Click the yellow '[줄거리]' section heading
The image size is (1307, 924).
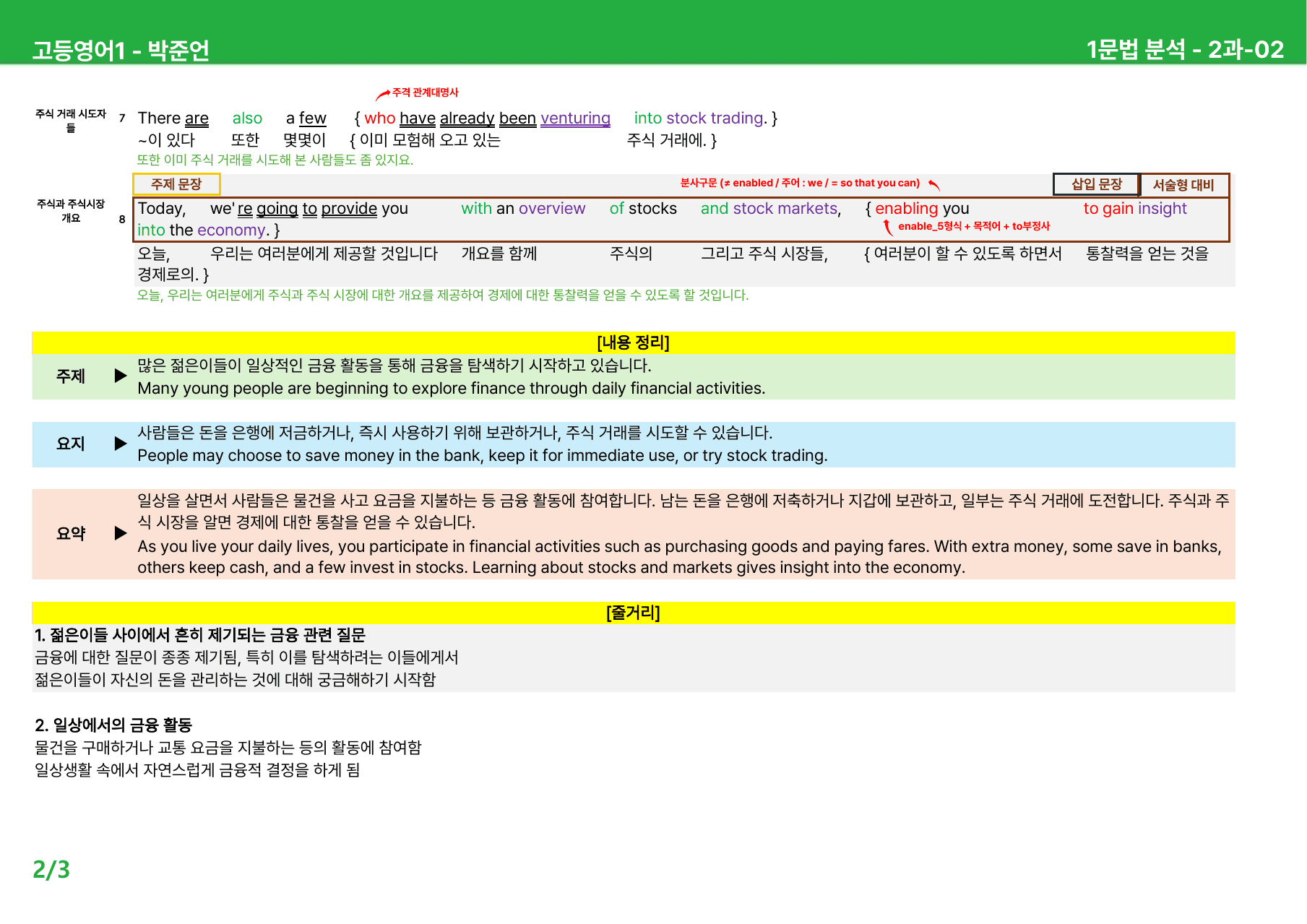point(633,613)
